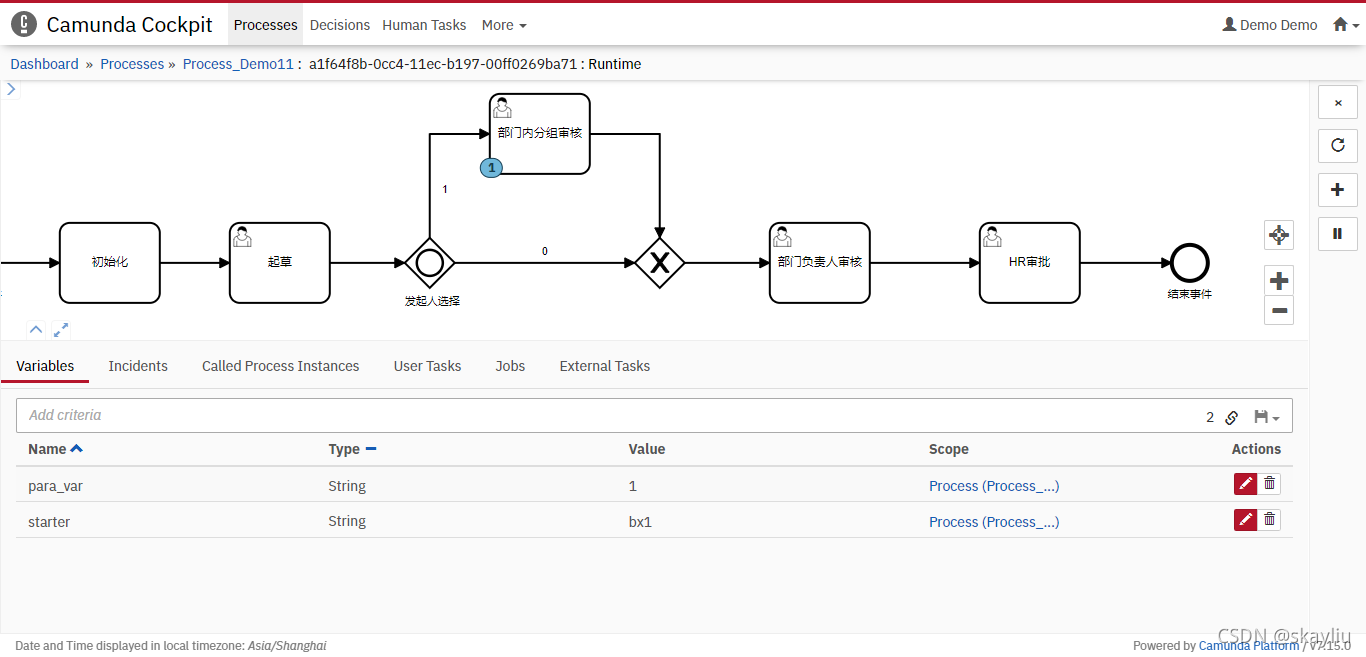Image resolution: width=1366 pixels, height=657 pixels.
Task: Zoom out the diagram
Action: coord(1279,310)
